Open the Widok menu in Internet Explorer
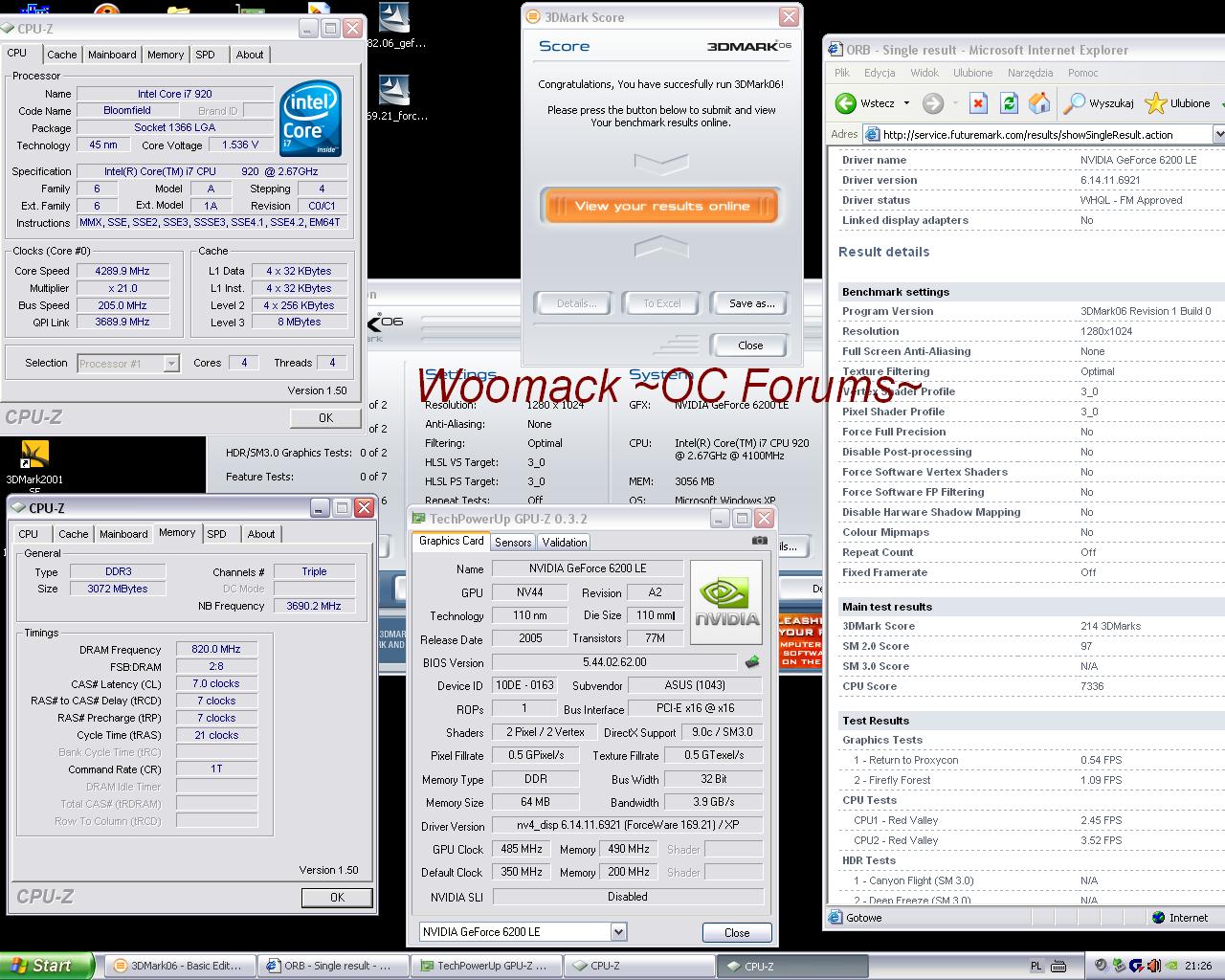1225x980 pixels. point(924,73)
